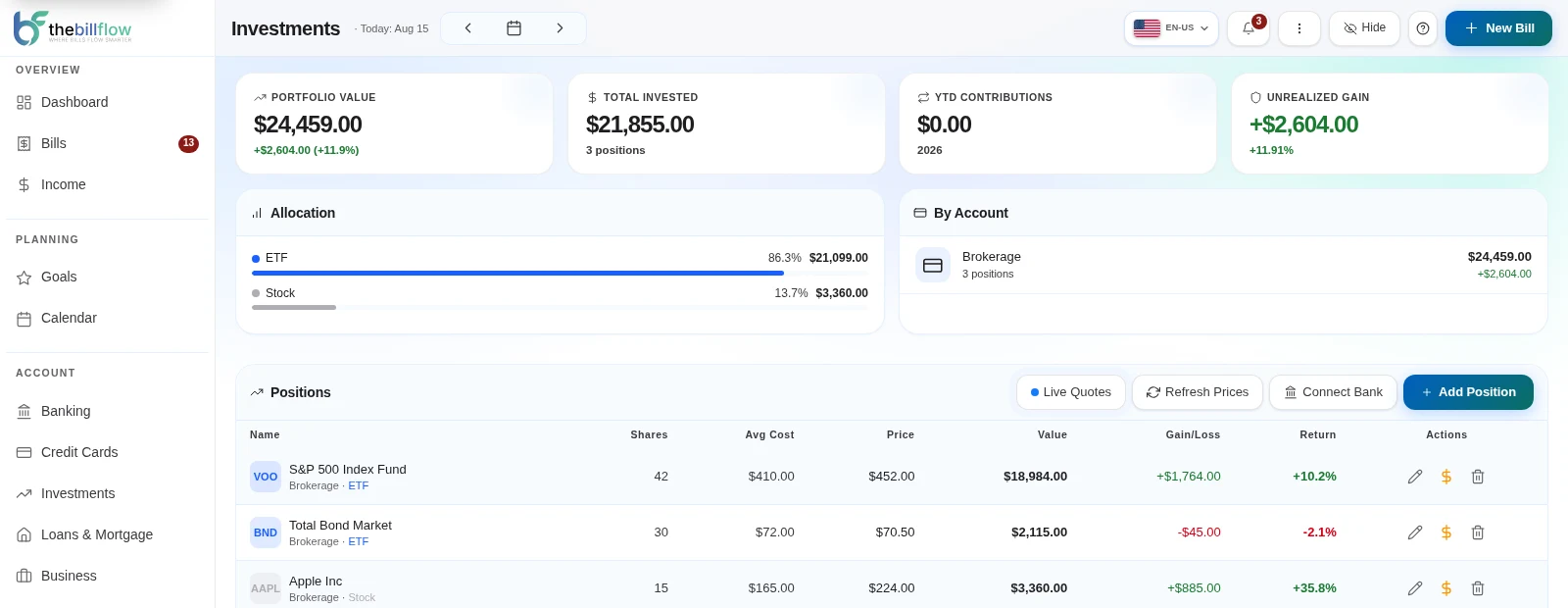Go to previous date with left chevron

click(468, 28)
